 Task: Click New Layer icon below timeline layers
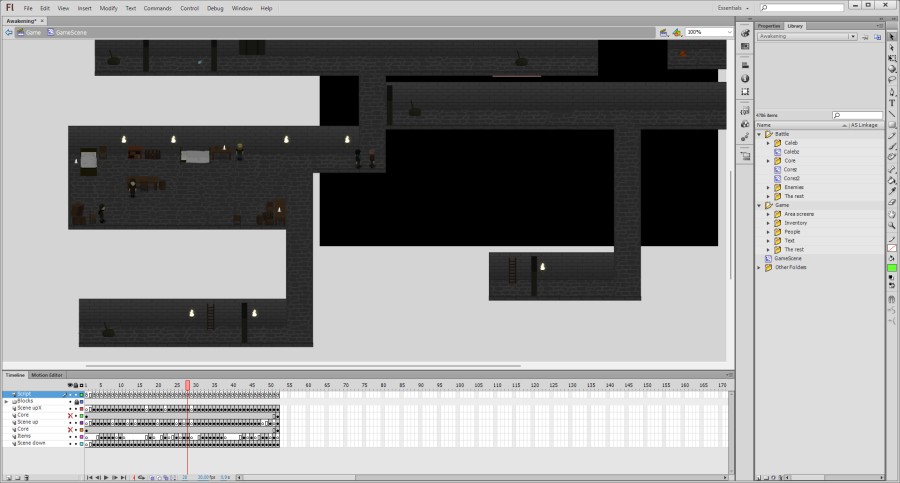click(6, 478)
